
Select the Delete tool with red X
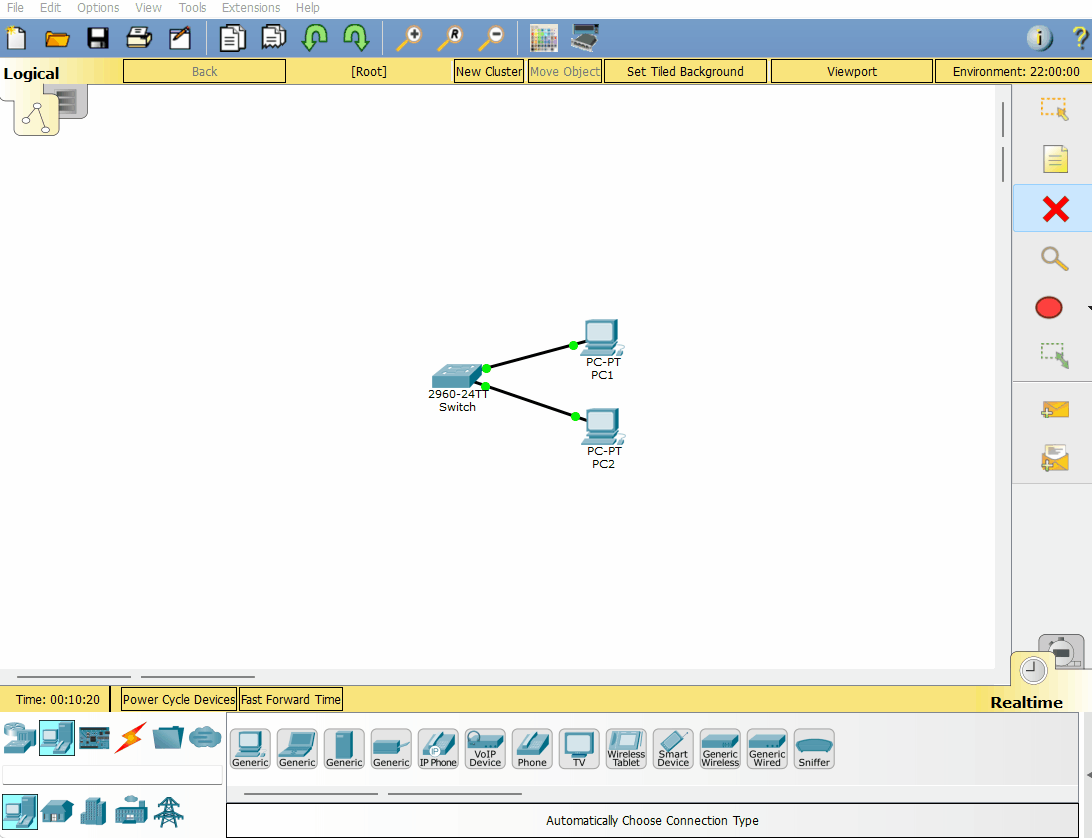1054,209
